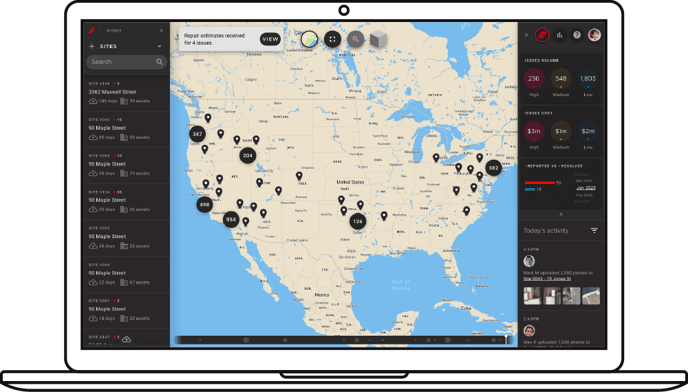Open Site 0043 link in activity
This screenshot has width=688, height=392.
coord(547,279)
